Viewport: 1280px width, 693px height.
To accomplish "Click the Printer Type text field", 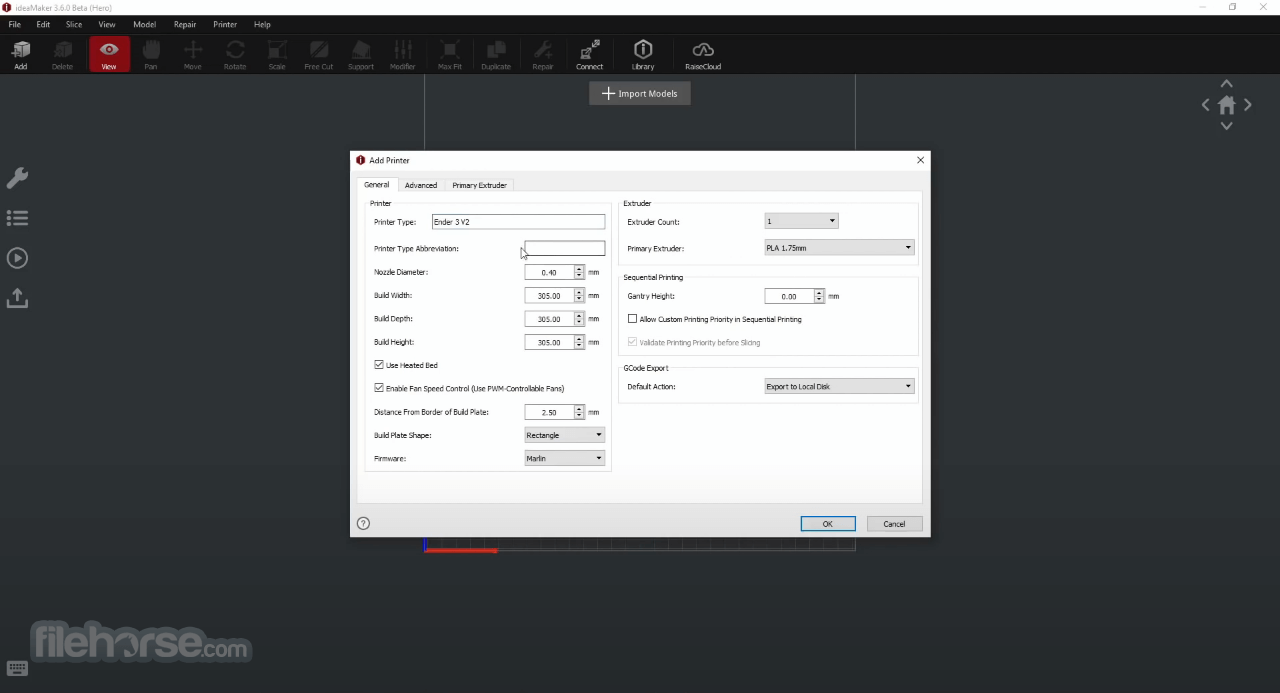I will tap(518, 222).
